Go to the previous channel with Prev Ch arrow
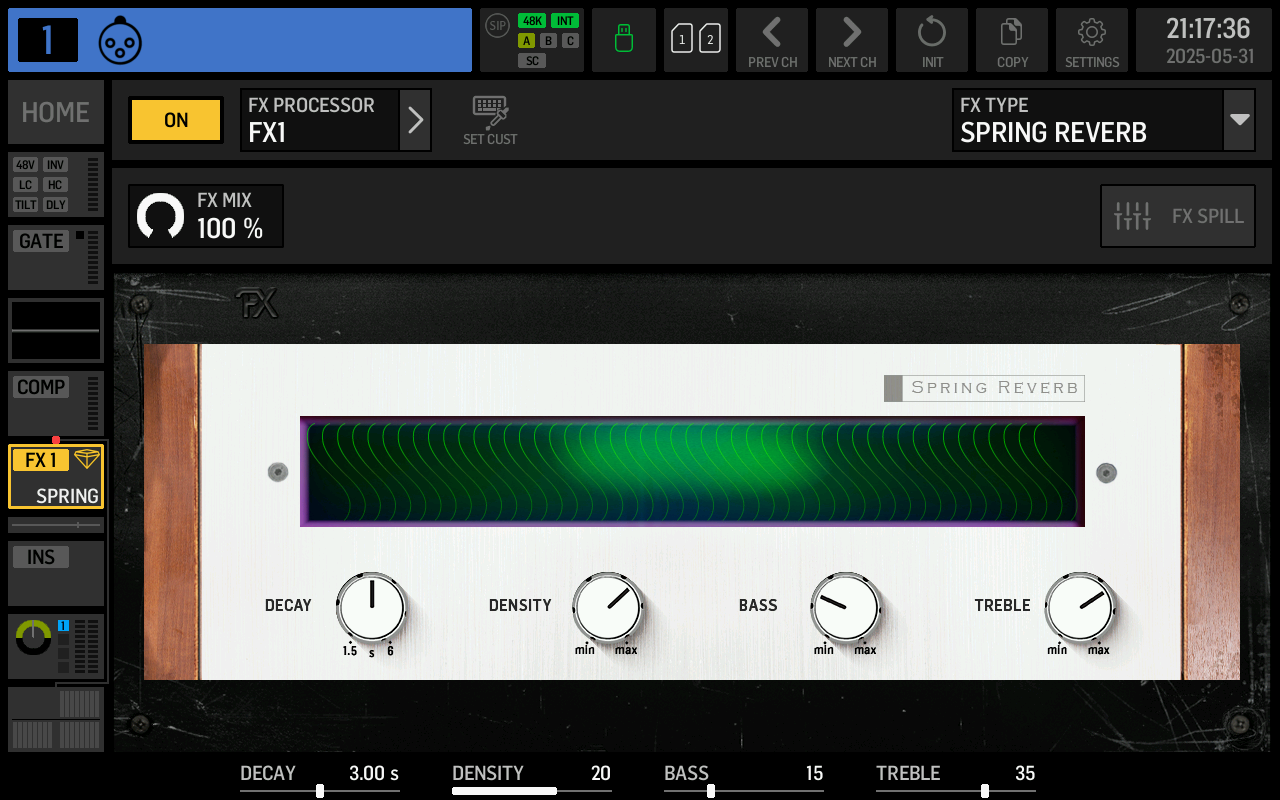Viewport: 1280px width, 800px height. [x=772, y=40]
